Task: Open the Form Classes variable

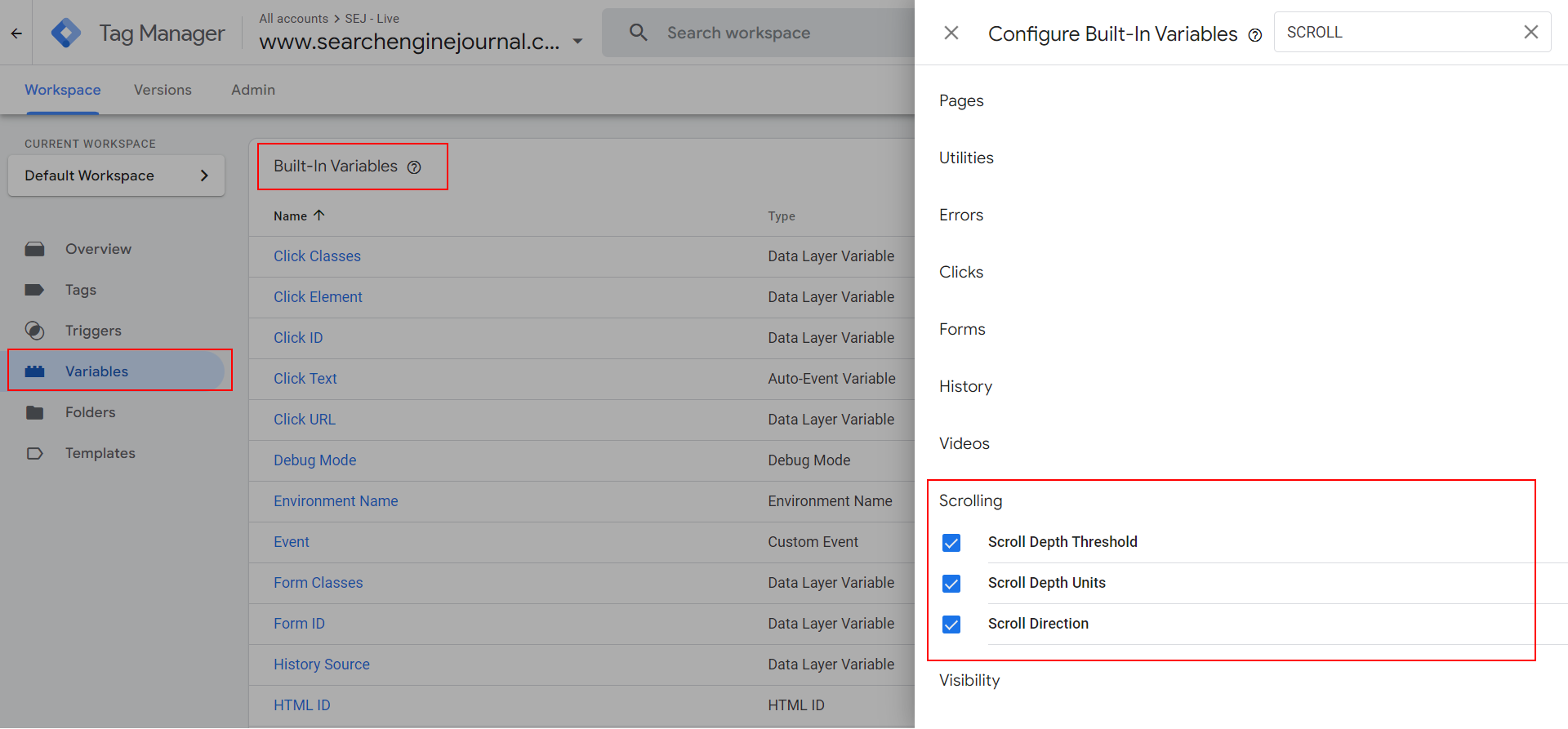Action: [318, 583]
